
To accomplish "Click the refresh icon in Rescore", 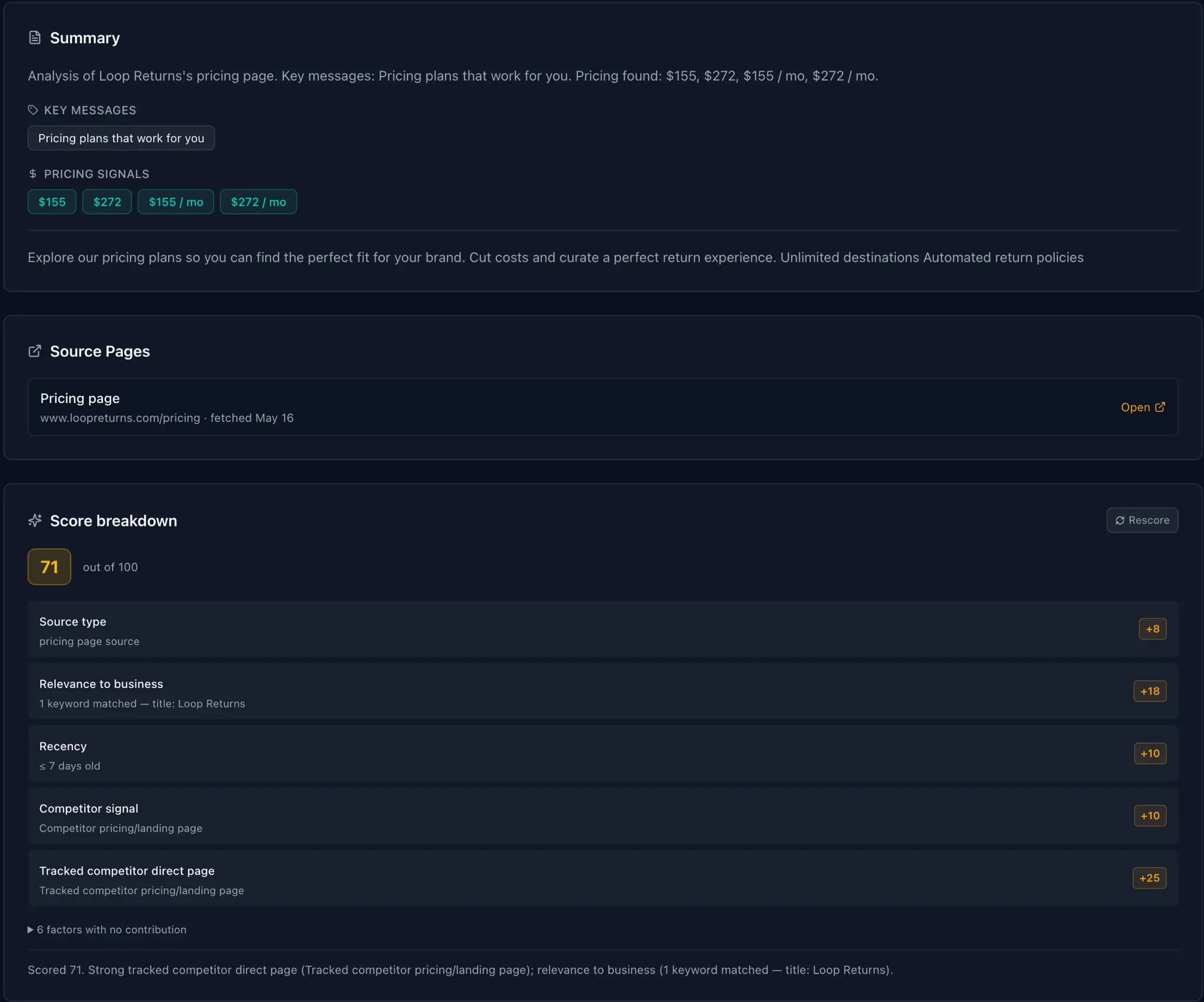I will 1120,520.
